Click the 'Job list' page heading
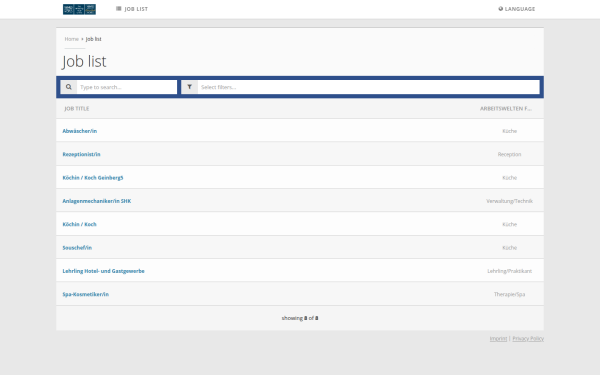Image resolution: width=600 pixels, height=375 pixels. coord(84,62)
